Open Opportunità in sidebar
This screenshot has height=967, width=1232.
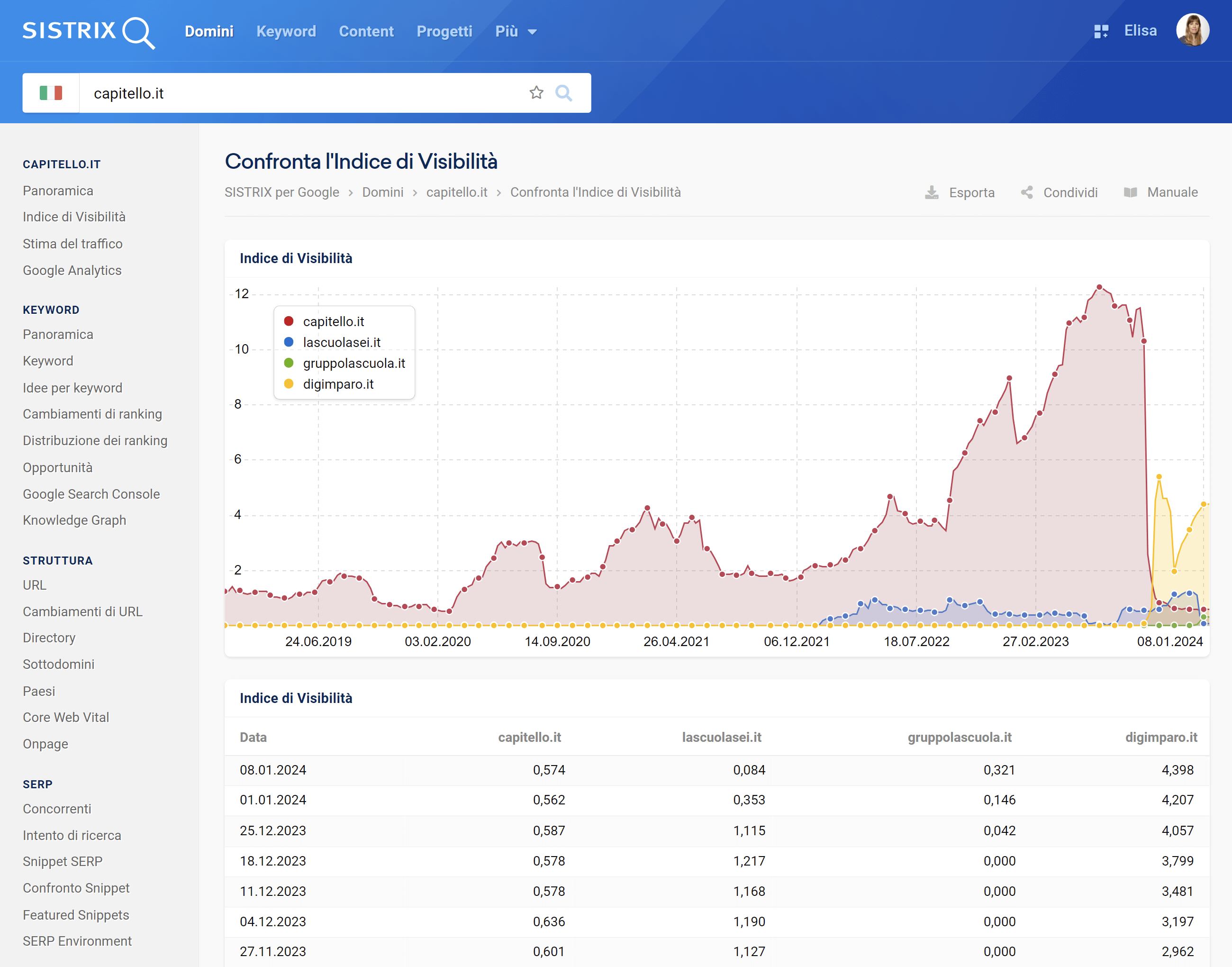[x=58, y=468]
